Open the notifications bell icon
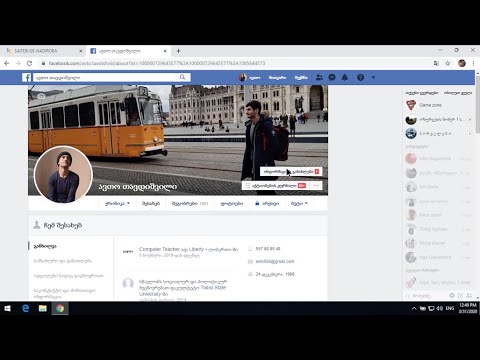 345,77
